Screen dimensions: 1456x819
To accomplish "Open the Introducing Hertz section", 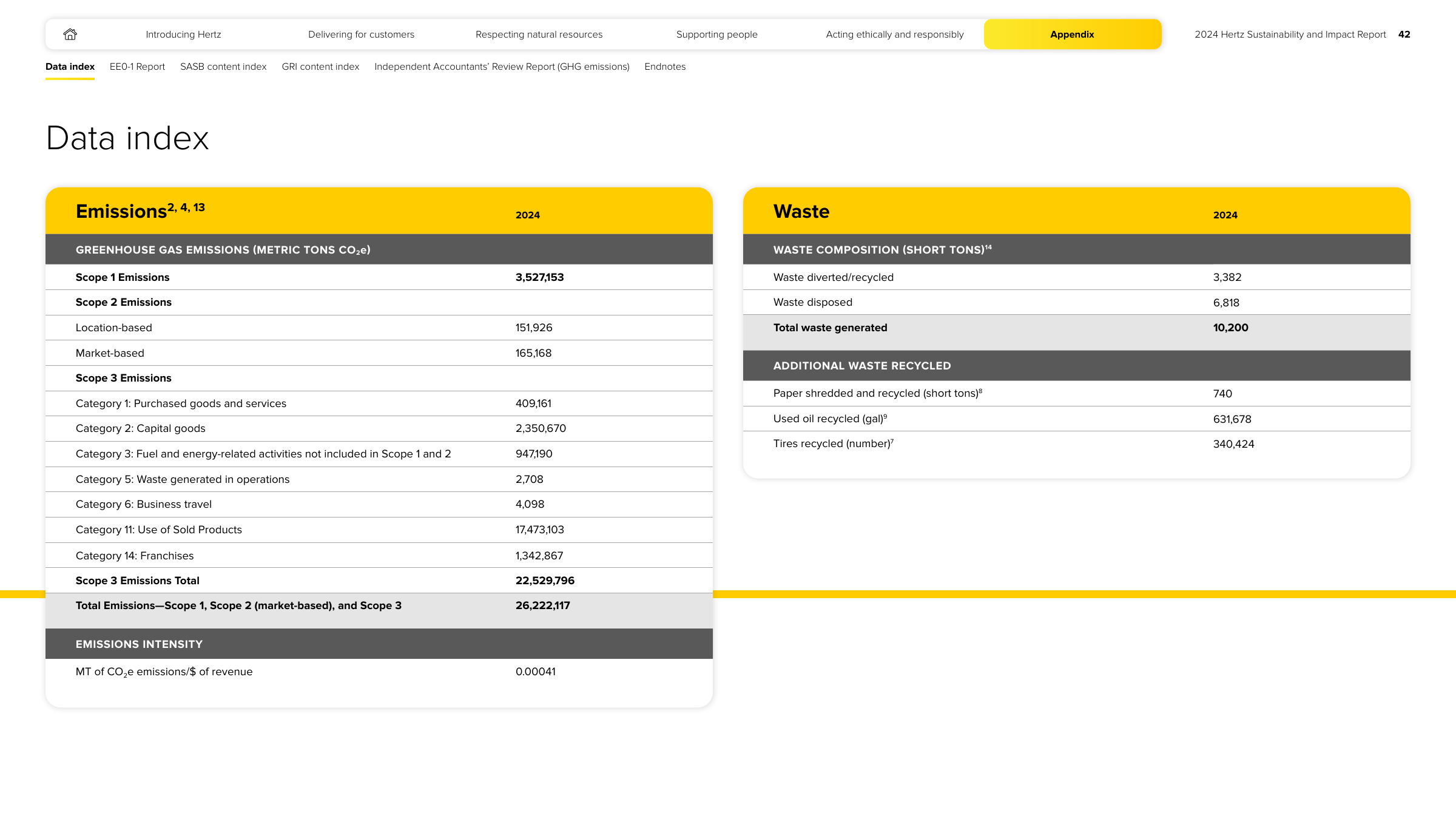I will (x=183, y=35).
